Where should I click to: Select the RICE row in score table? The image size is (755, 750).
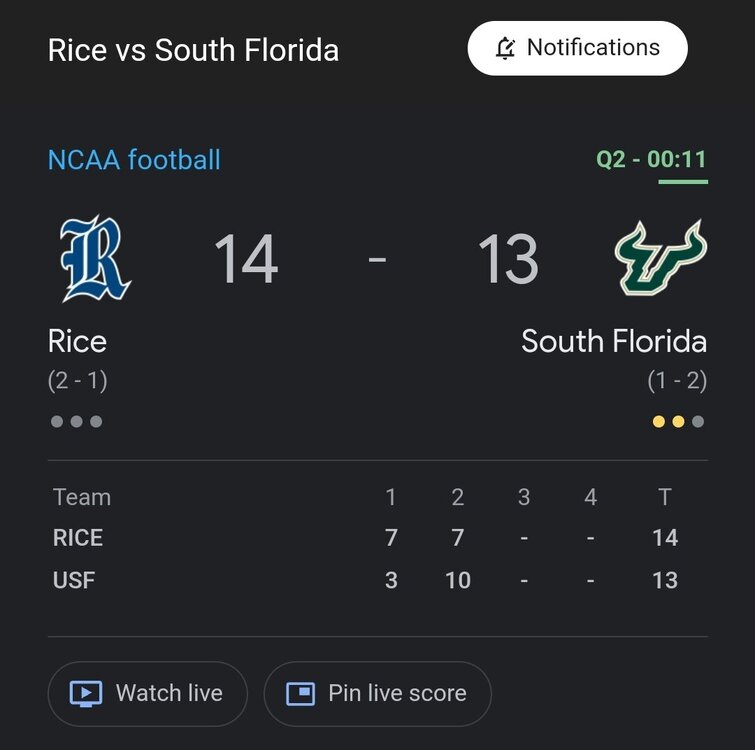click(78, 538)
